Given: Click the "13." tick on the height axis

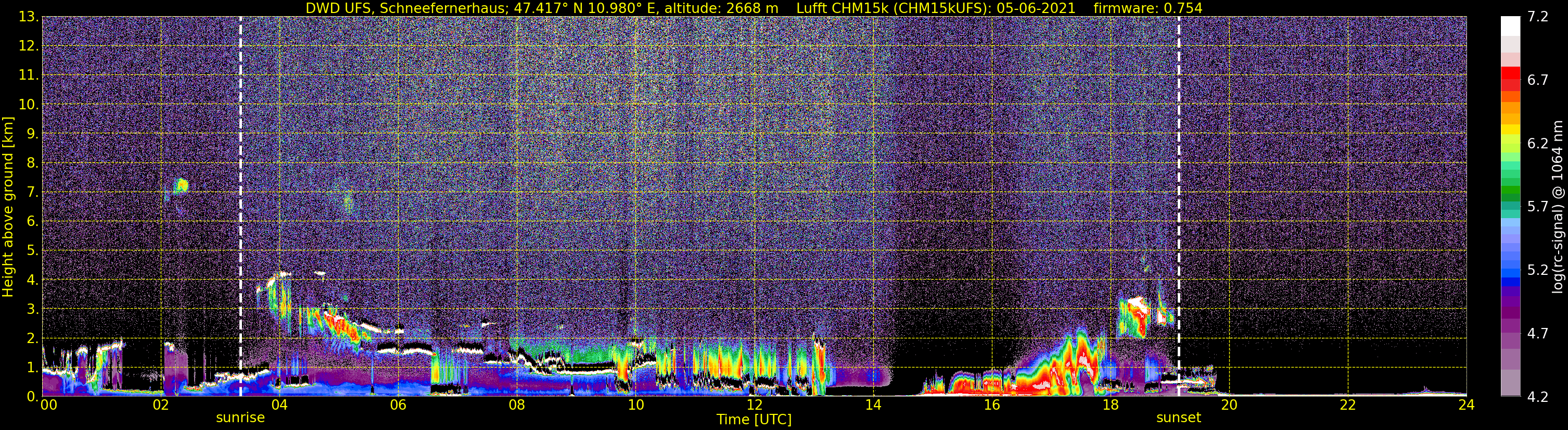Looking at the screenshot, I should (x=29, y=17).
